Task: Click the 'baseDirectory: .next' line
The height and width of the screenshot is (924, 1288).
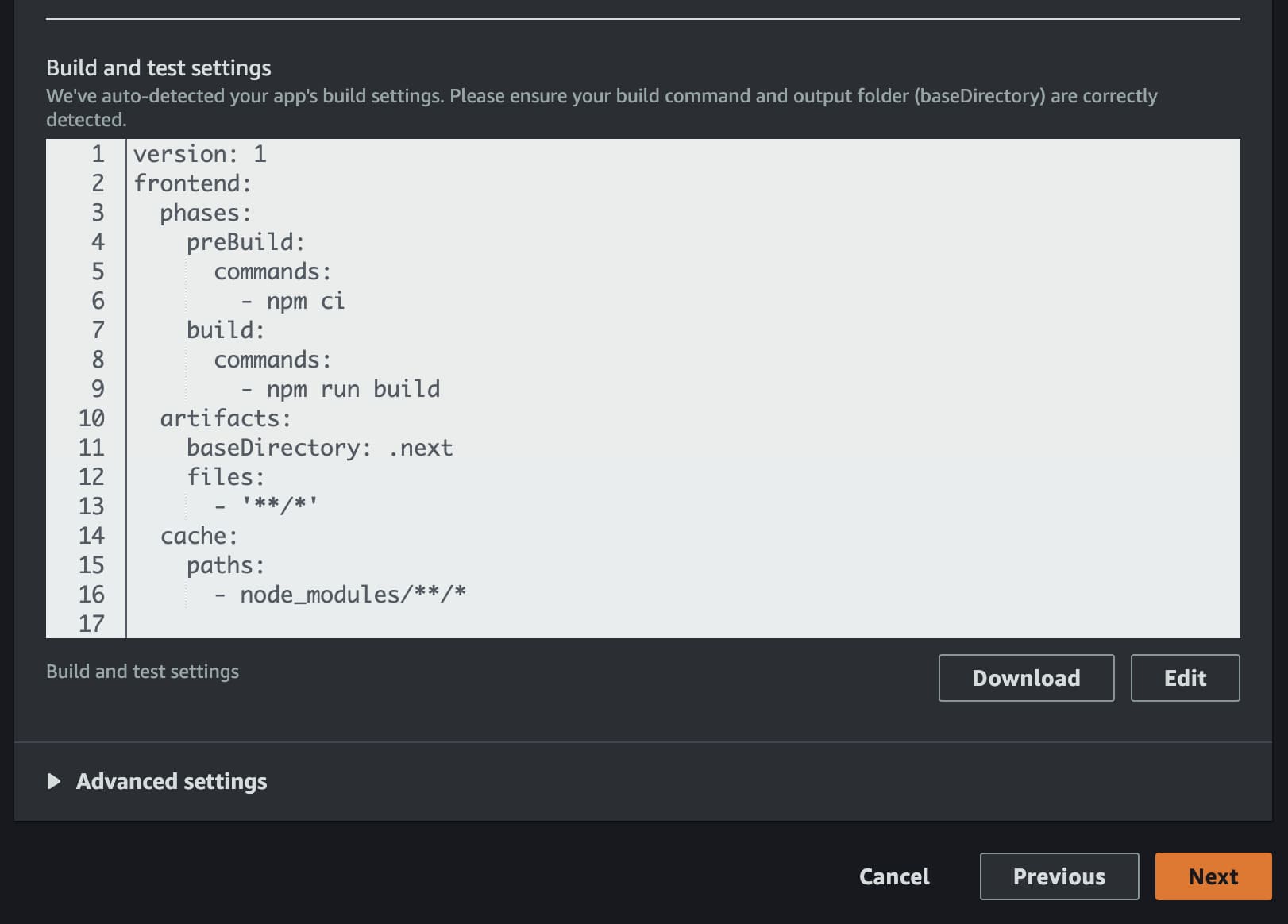Action: [319, 448]
